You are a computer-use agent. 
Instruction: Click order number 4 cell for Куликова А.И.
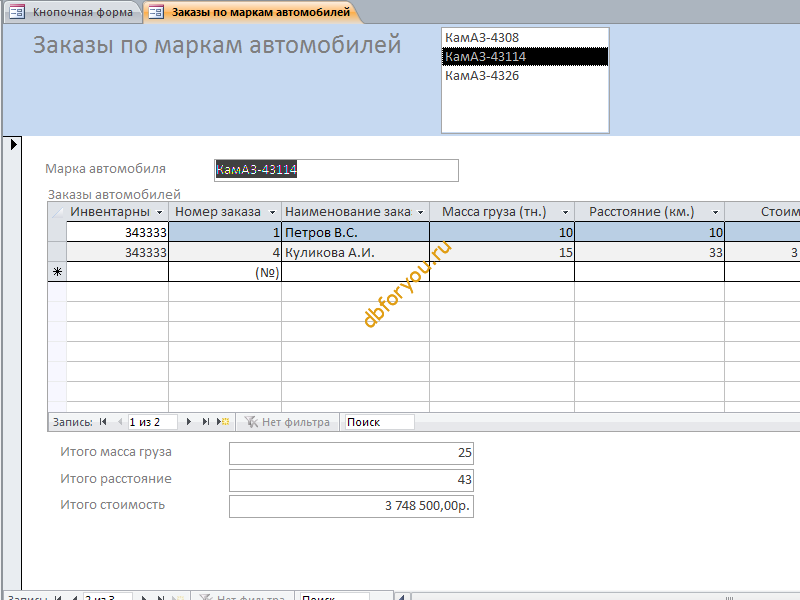click(225, 252)
